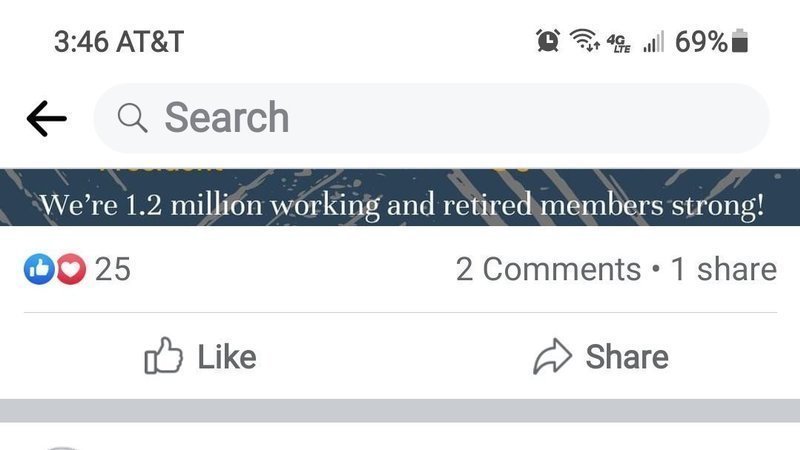This screenshot has width=800, height=450.
Task: Tap the 69% battery percentage text
Action: [x=701, y=42]
